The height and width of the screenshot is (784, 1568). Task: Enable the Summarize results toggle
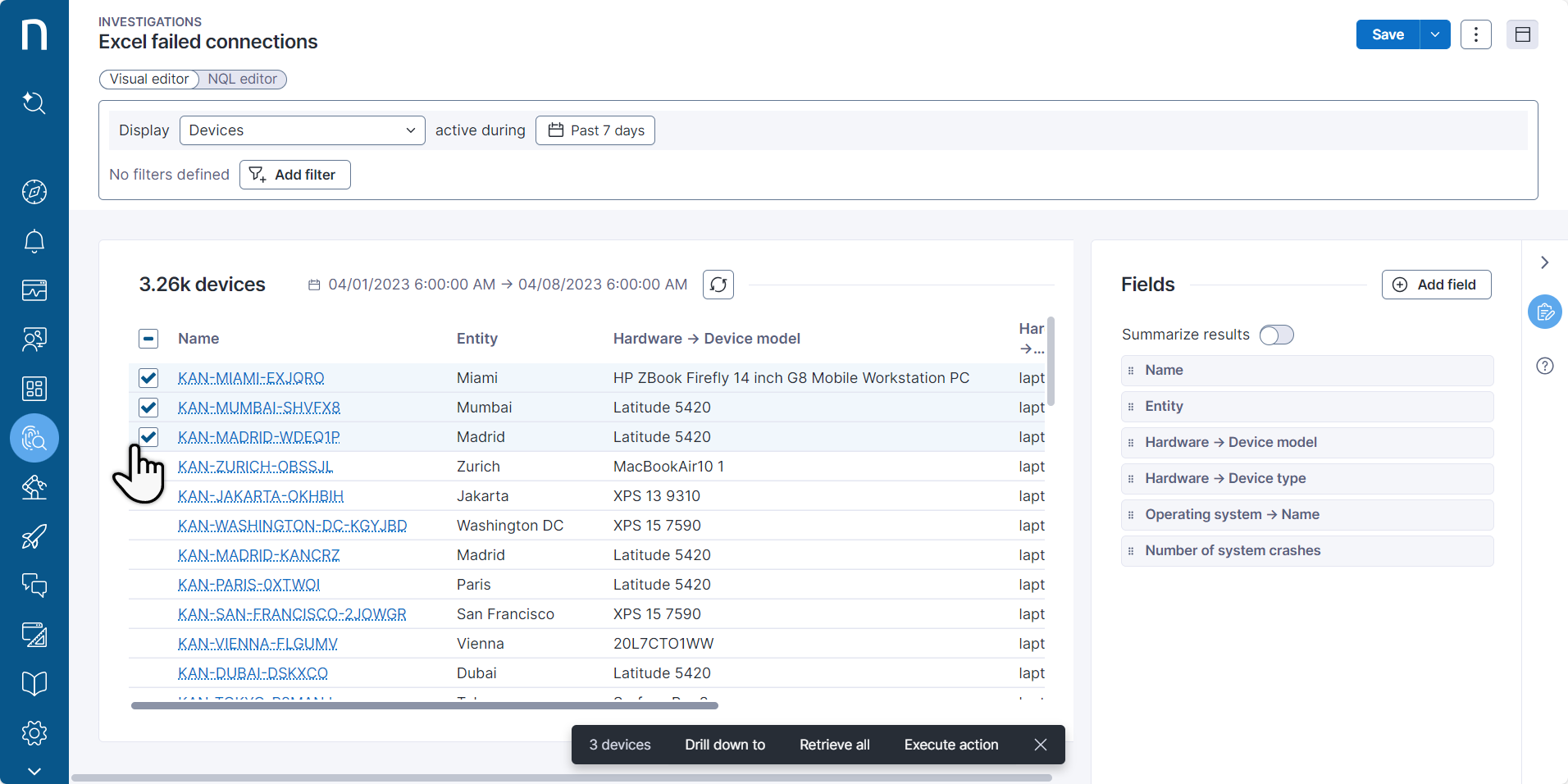coord(1276,335)
